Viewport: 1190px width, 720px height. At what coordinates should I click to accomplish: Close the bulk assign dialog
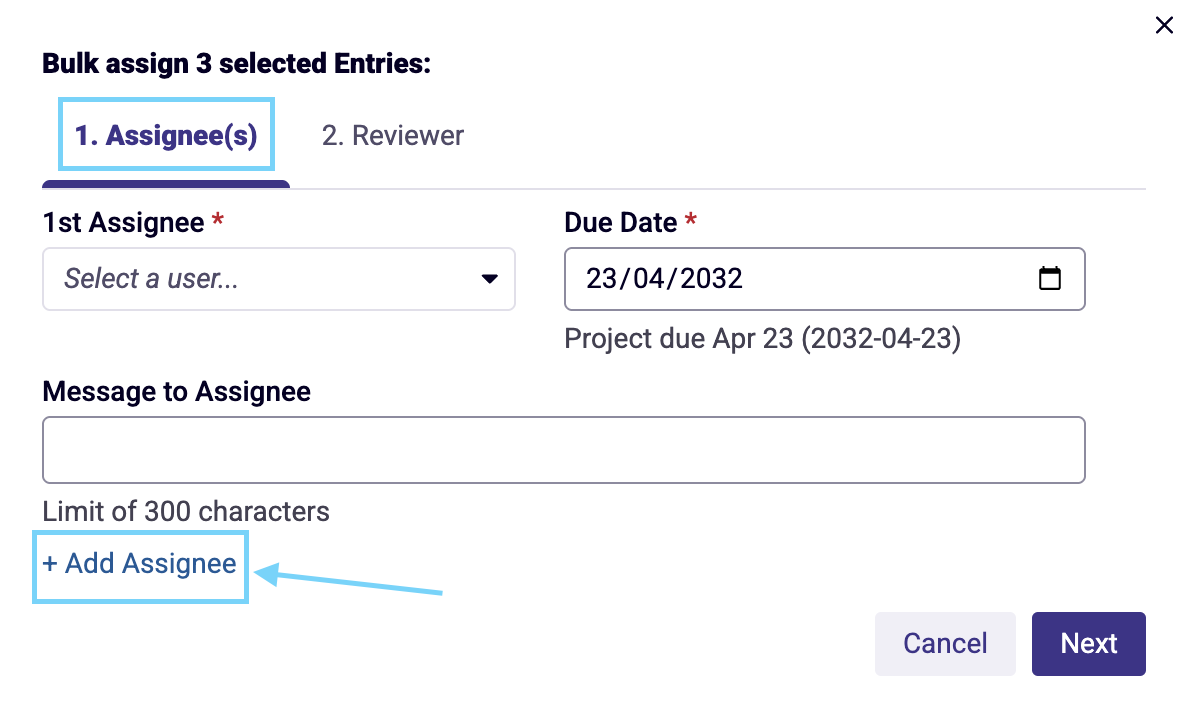point(1163,25)
